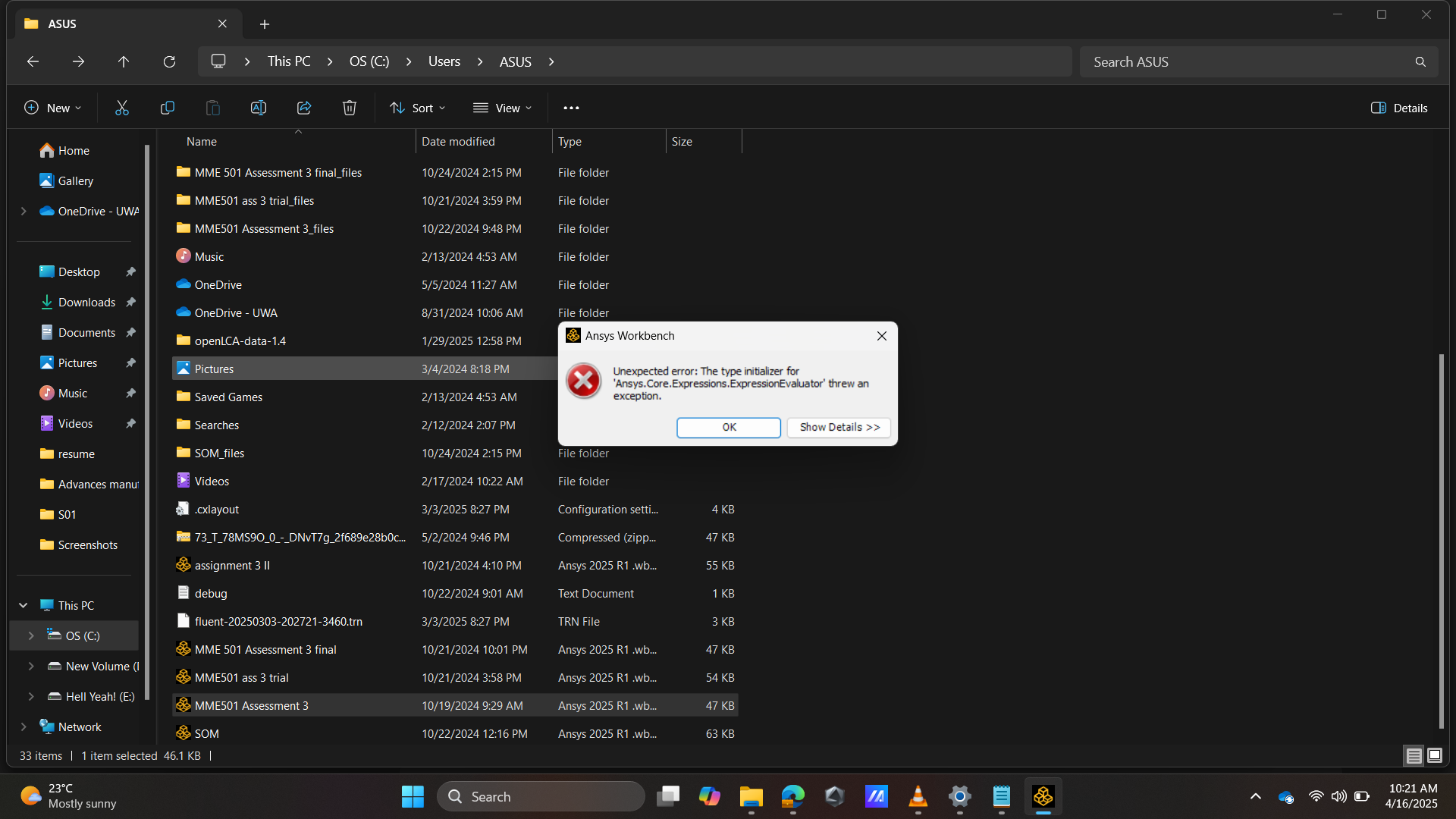Go back with the left arrow

pos(33,61)
